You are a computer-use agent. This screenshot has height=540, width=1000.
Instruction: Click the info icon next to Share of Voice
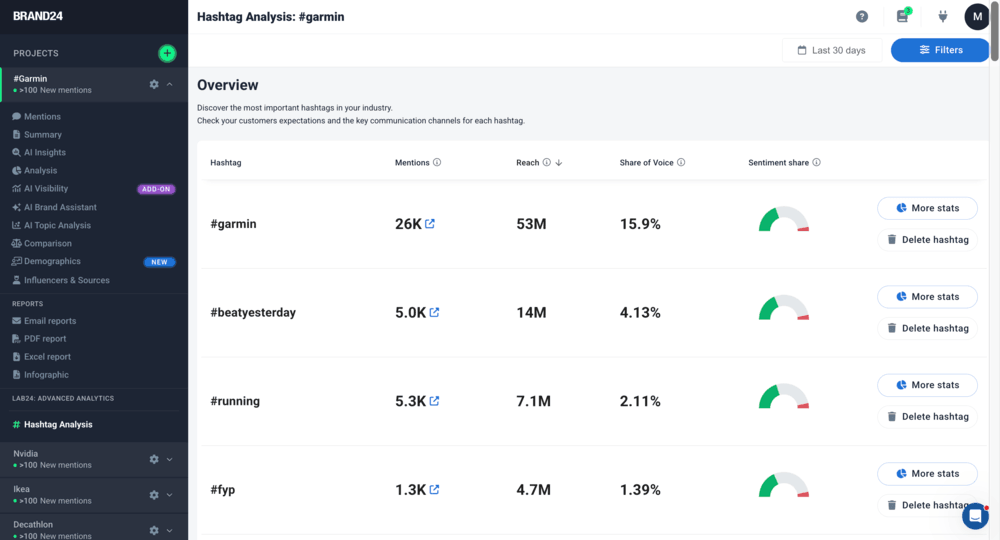pyautogui.click(x=682, y=162)
